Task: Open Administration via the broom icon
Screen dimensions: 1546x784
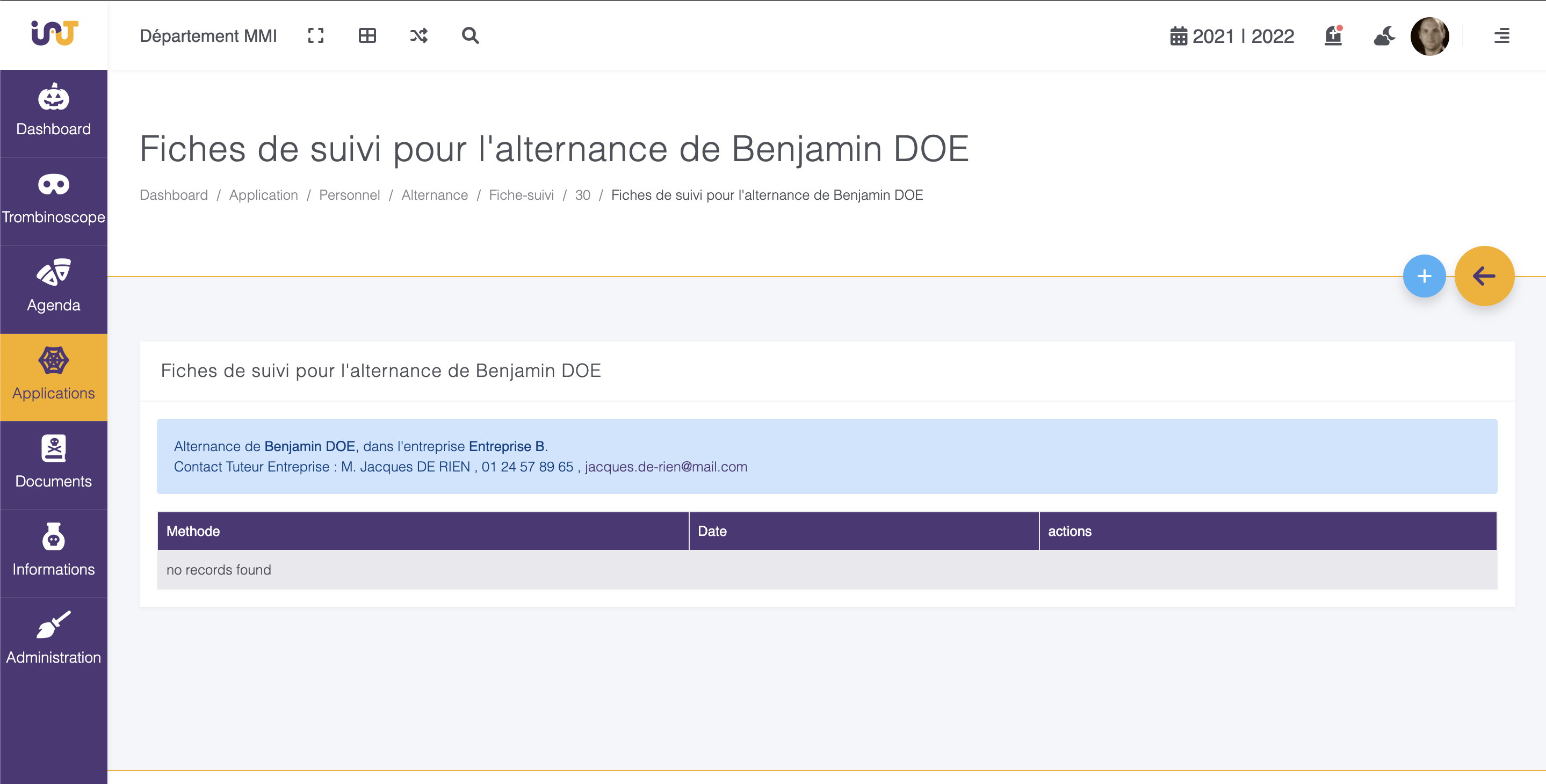Action: click(53, 639)
